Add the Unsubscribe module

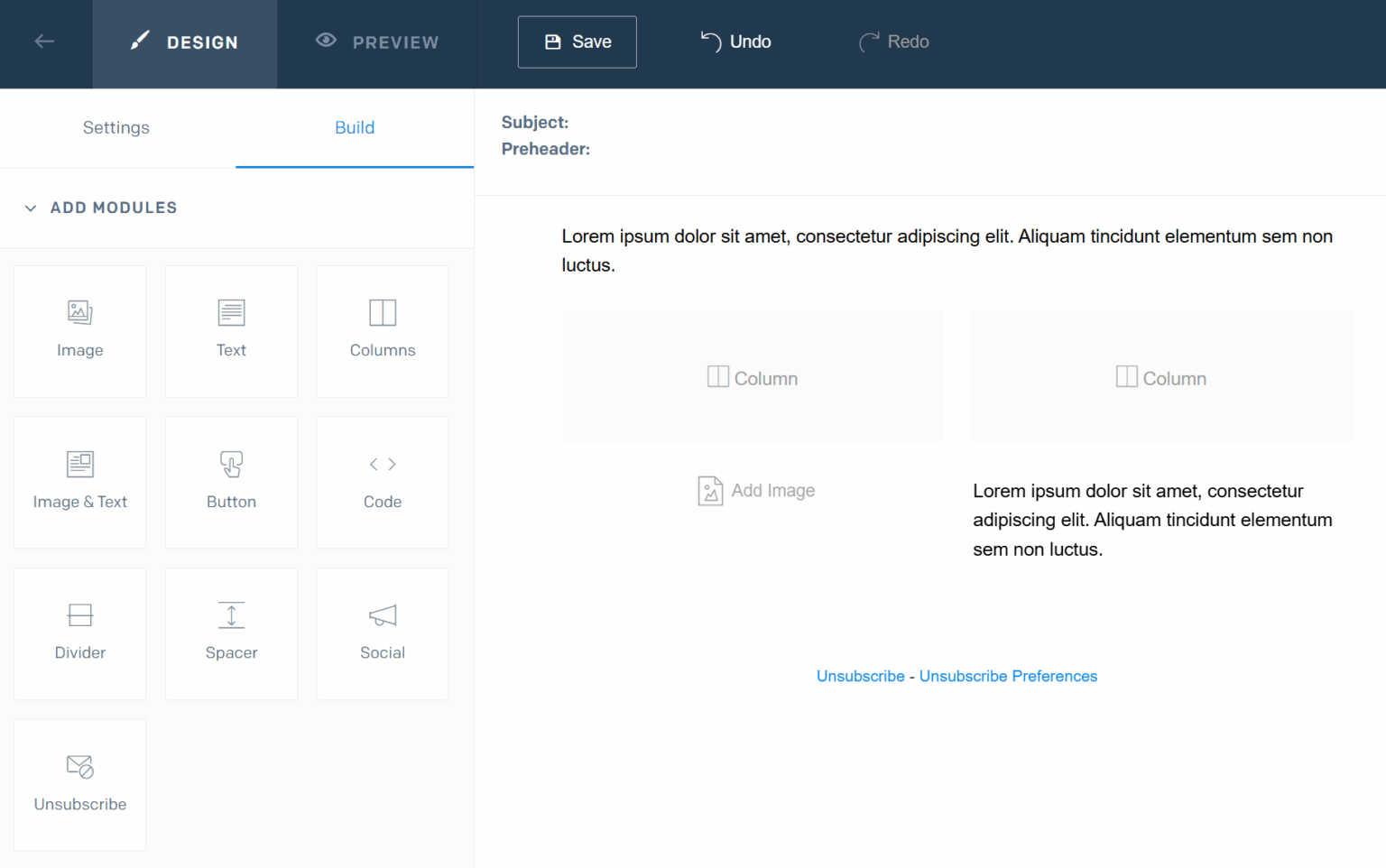click(79, 785)
